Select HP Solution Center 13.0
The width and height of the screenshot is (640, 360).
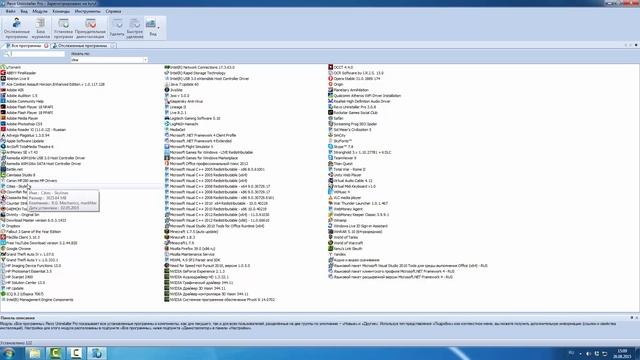[x=23, y=282]
